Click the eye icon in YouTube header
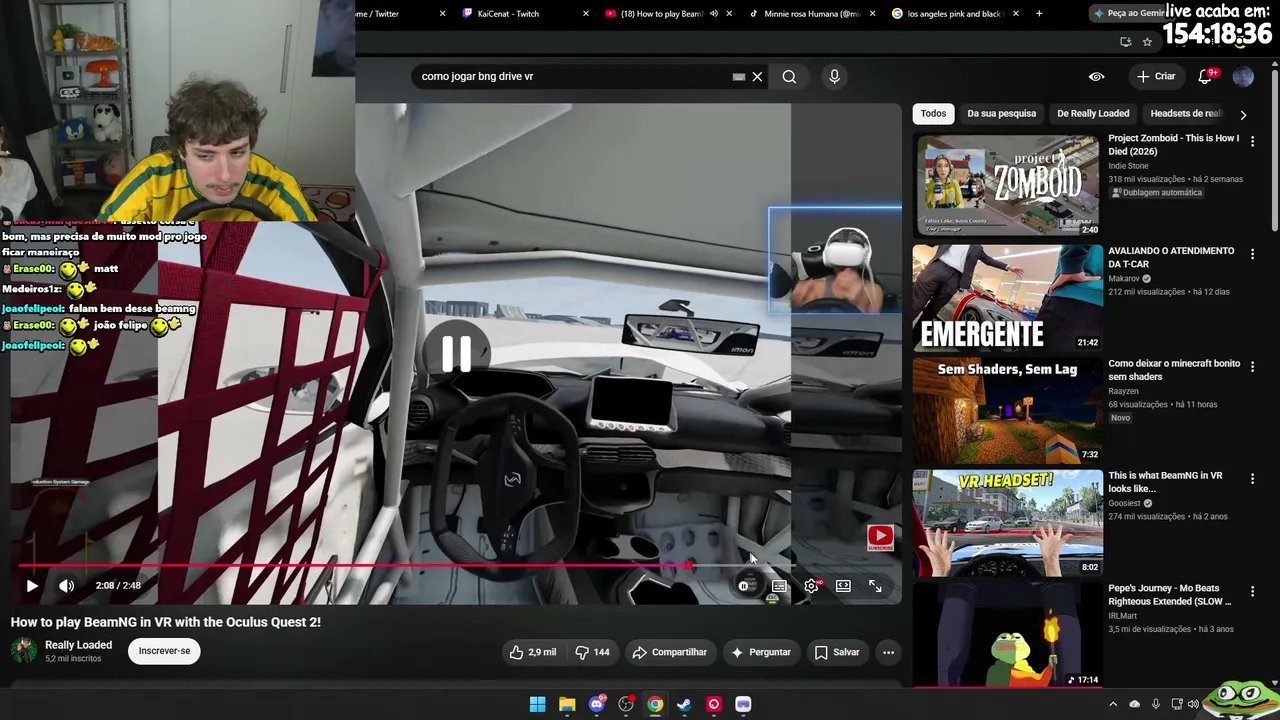This screenshot has height=720, width=1280. 1096,76
